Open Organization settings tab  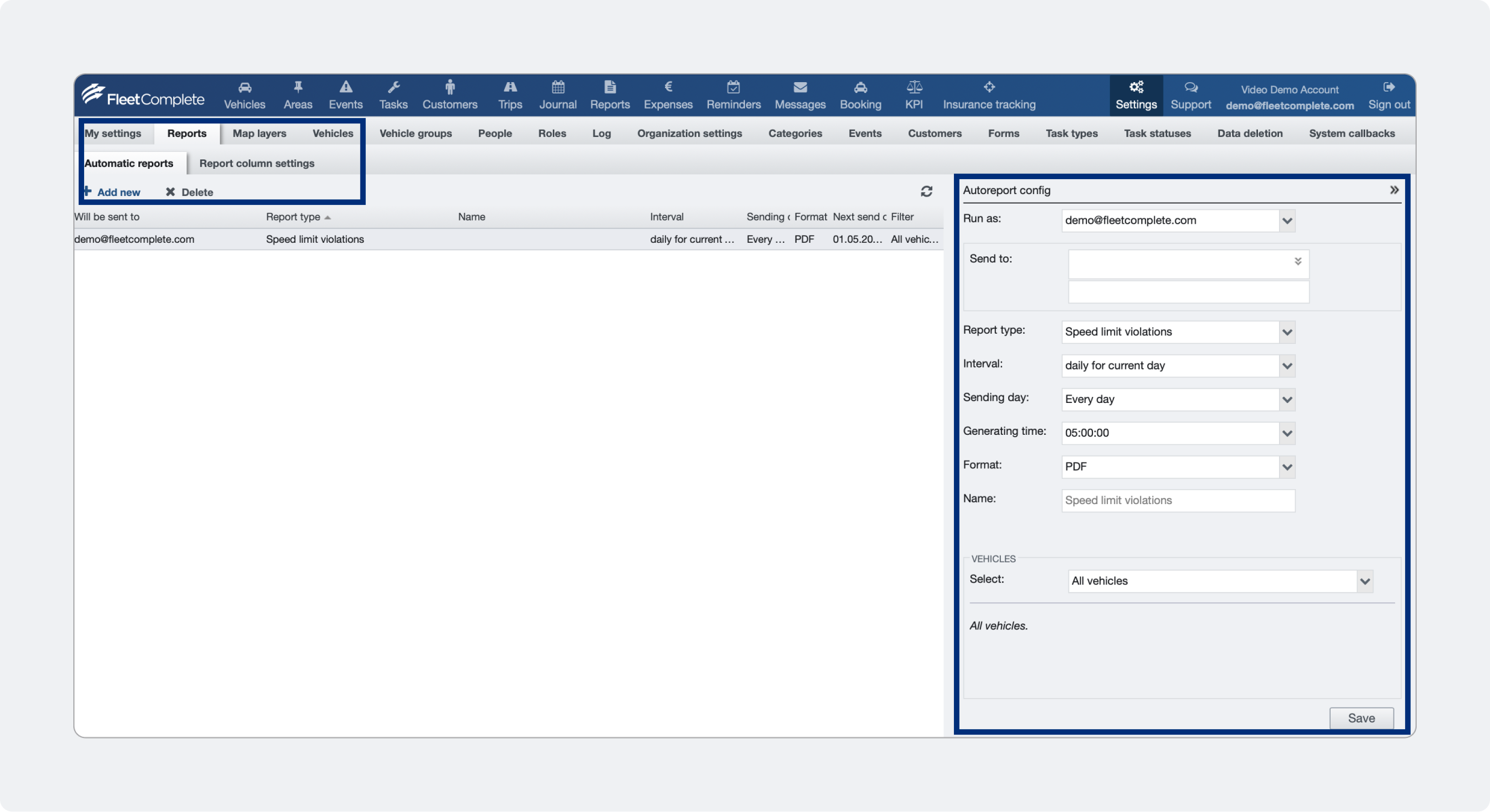click(689, 133)
